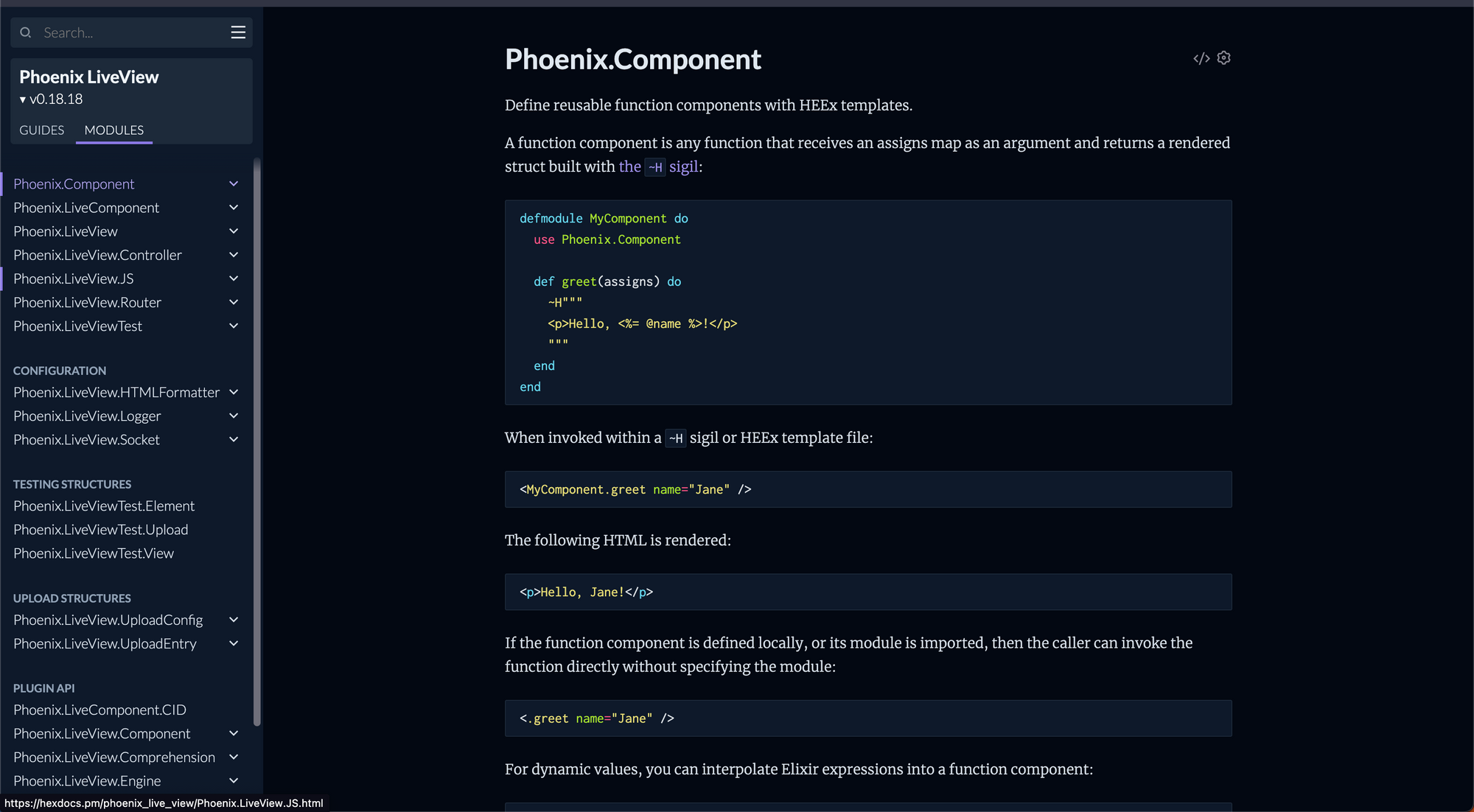Open Phoenix.LiveComponent.CID entry
The width and height of the screenshot is (1474, 812).
99,710
